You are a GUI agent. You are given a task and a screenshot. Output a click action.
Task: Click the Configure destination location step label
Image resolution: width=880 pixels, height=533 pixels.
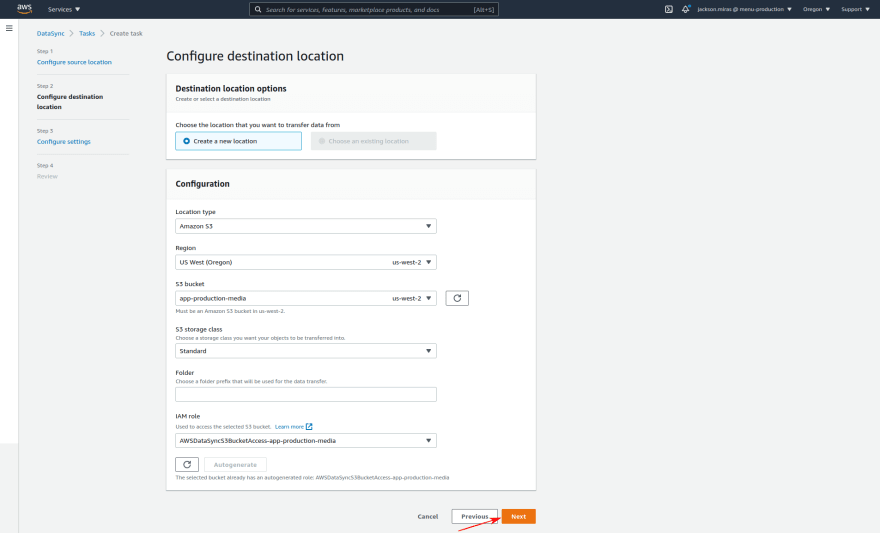[70, 102]
